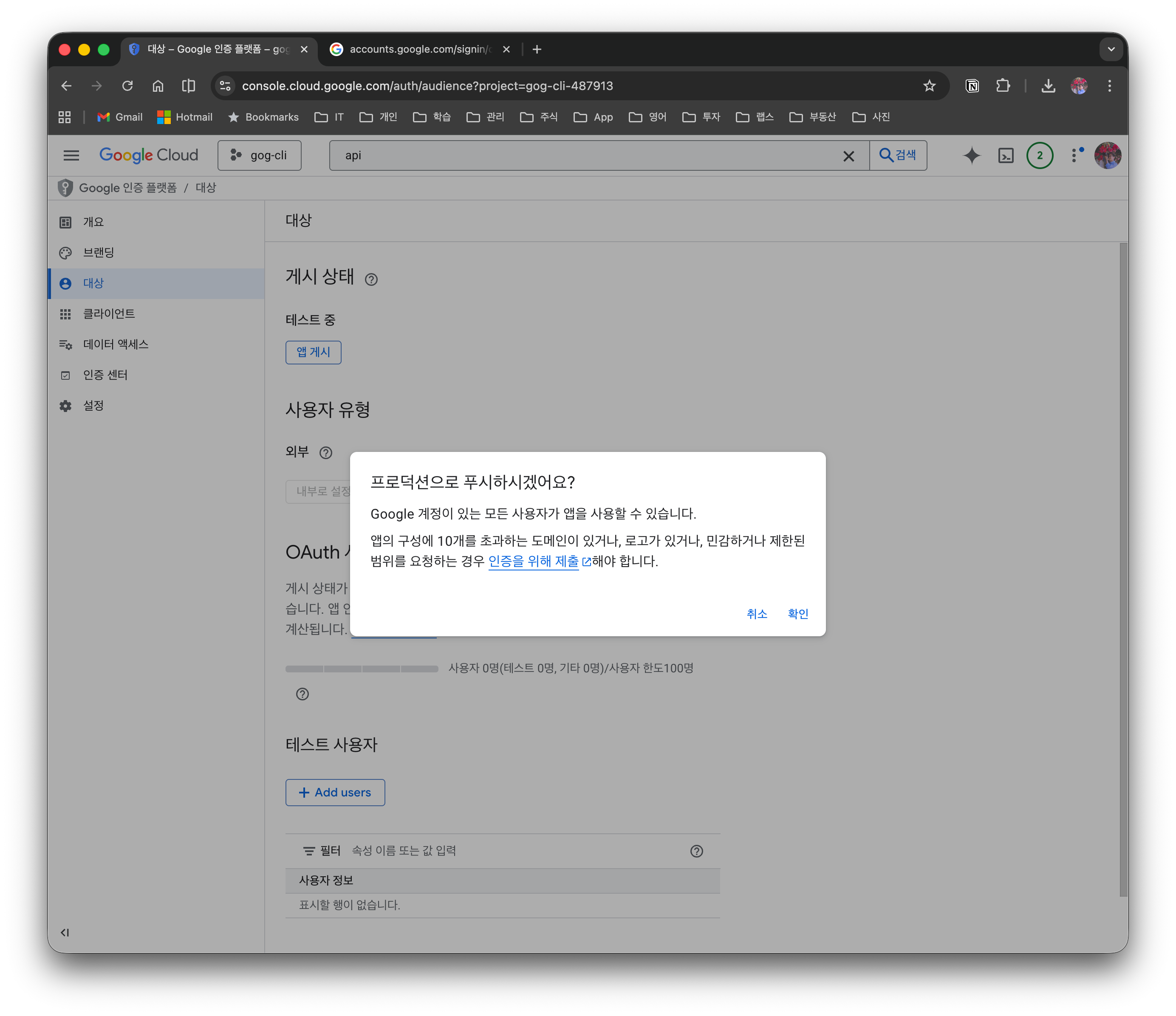Open the Google Cloud navigation hamburger menu
Screen dimensions: 1176x1016
coord(71,155)
